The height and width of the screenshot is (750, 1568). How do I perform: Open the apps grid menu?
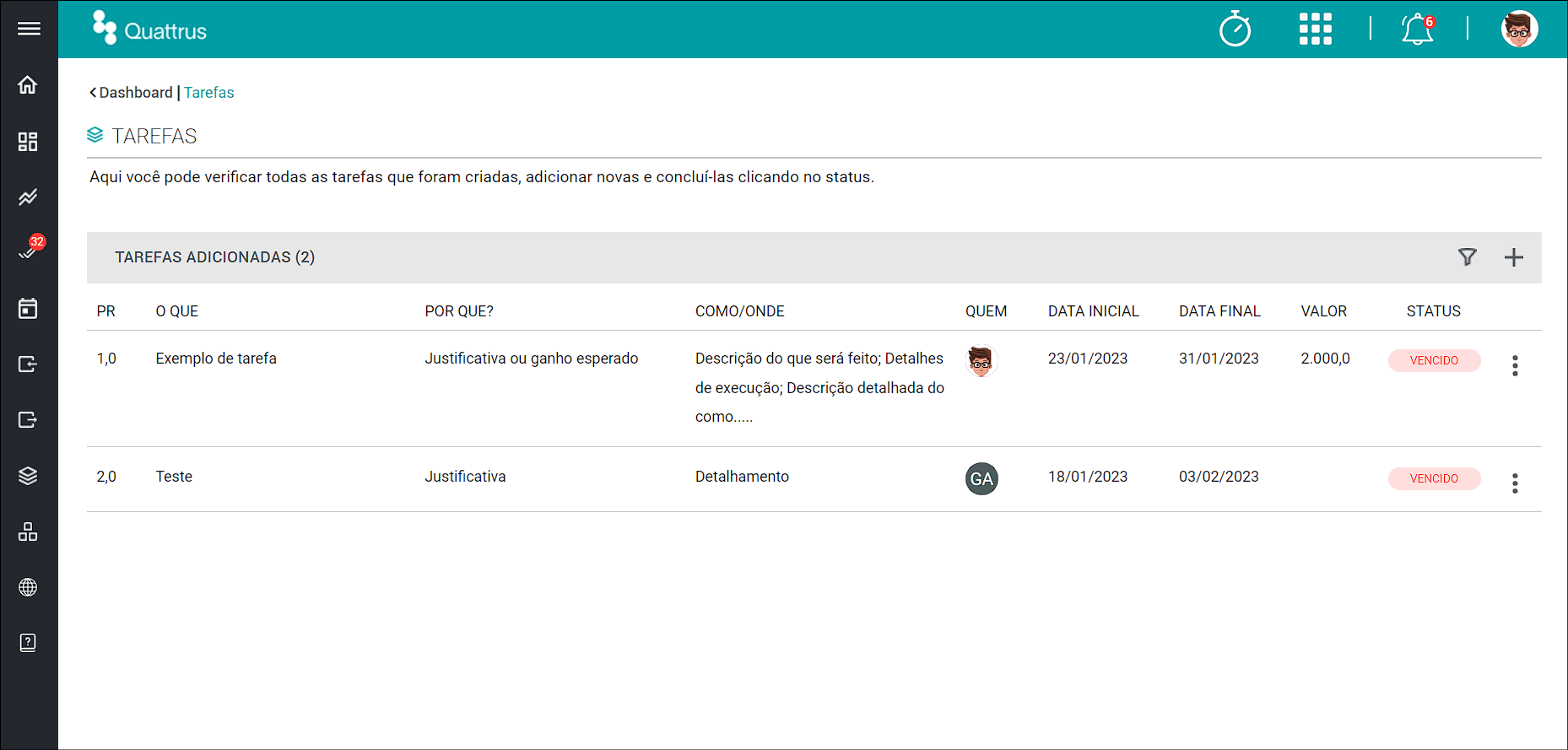[1315, 29]
